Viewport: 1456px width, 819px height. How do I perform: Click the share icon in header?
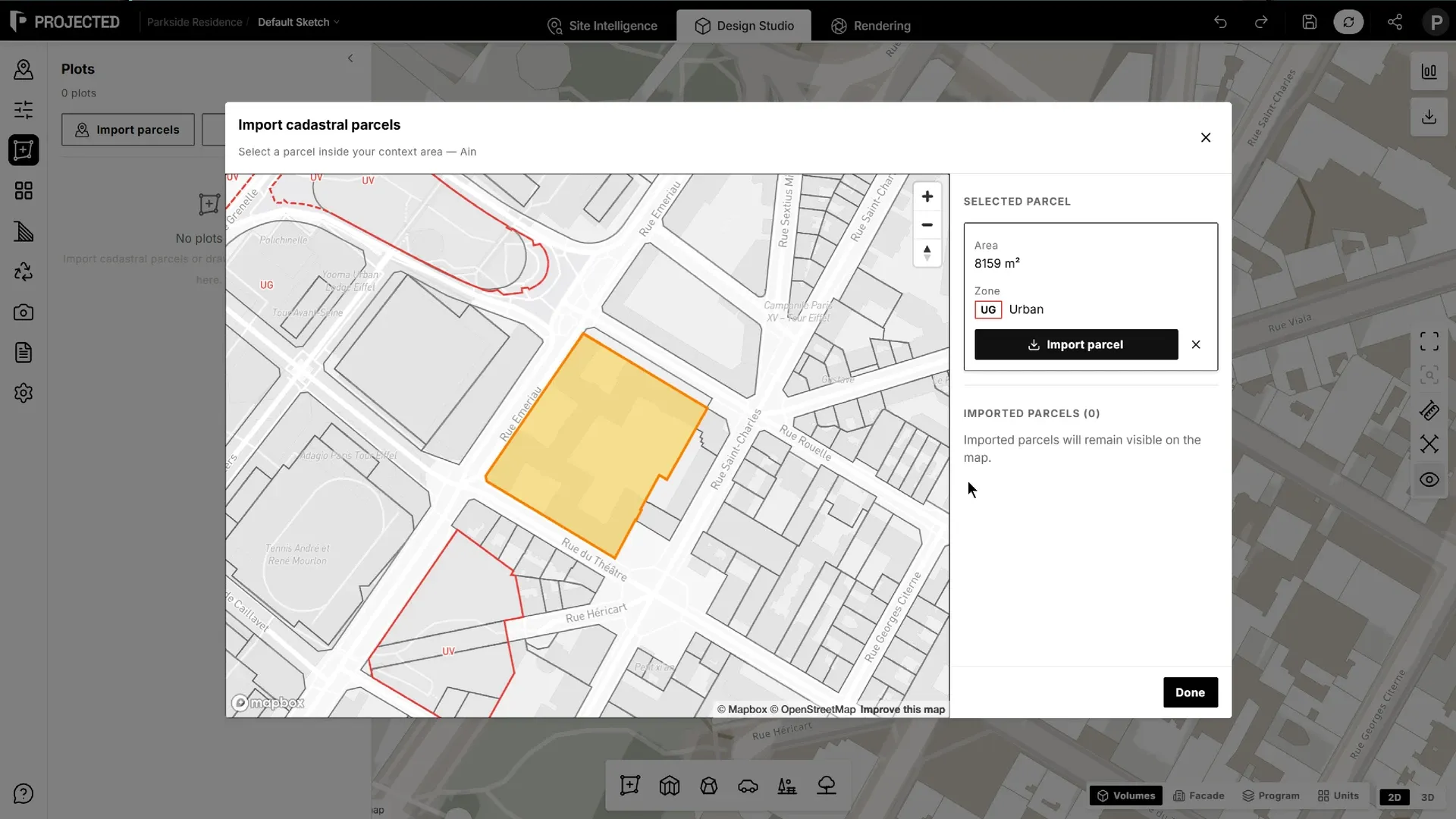[1395, 22]
